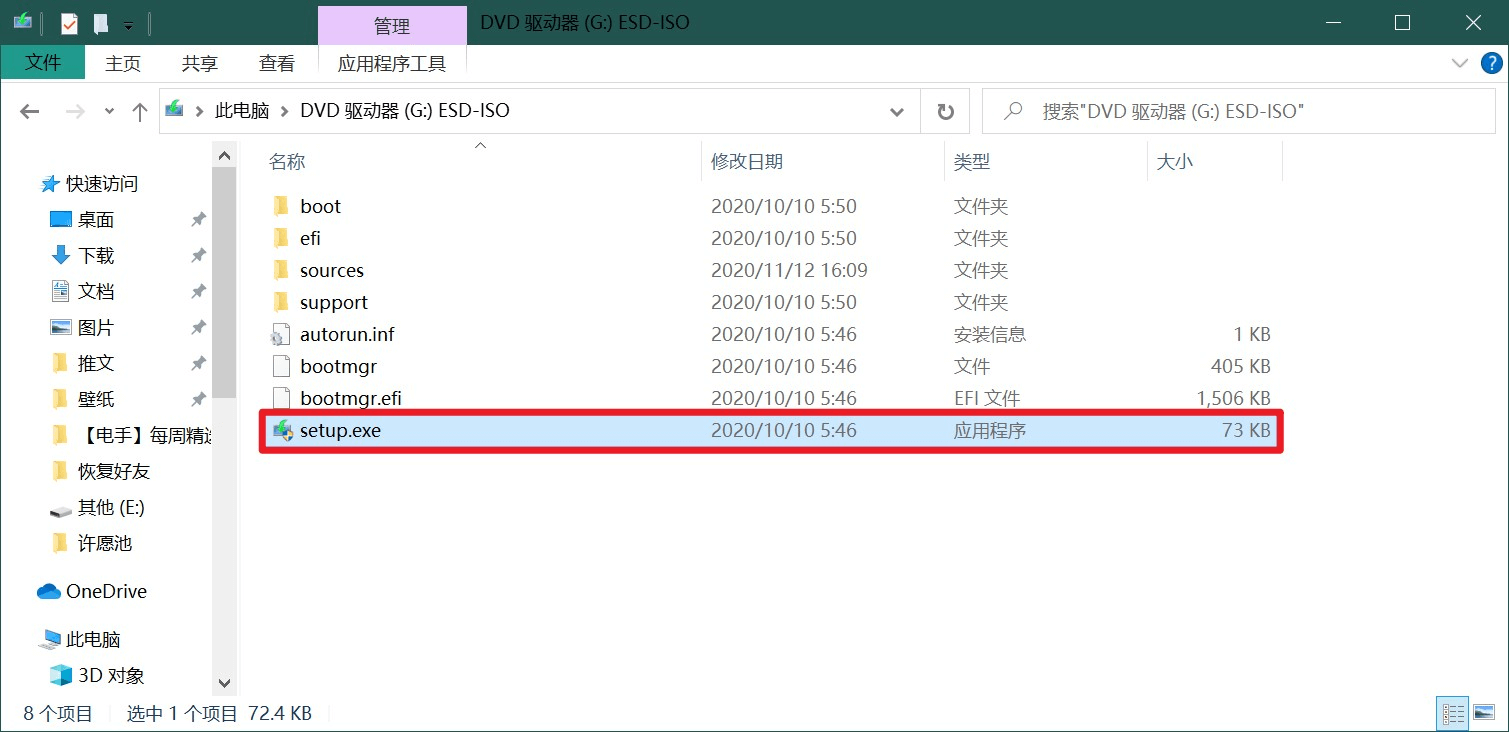1509x732 pixels.
Task: Open the 文件 menu
Action: coord(43,62)
